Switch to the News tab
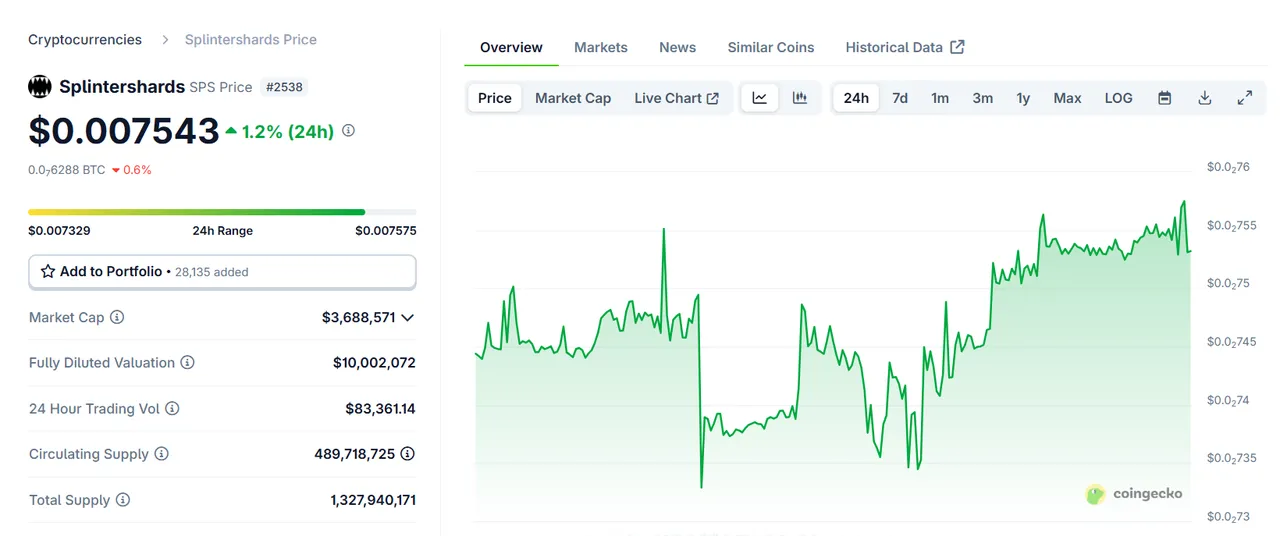The height and width of the screenshot is (536, 1280). (x=677, y=47)
